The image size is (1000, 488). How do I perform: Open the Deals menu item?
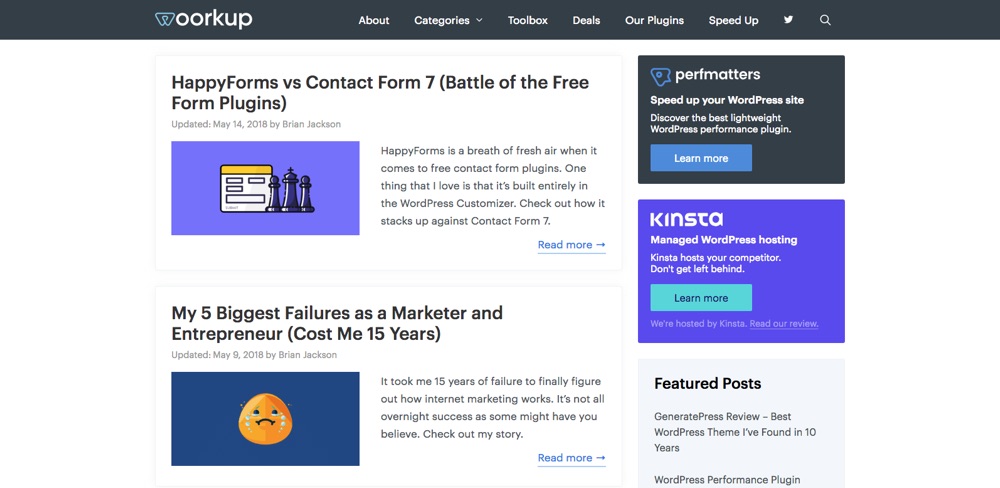pos(586,20)
